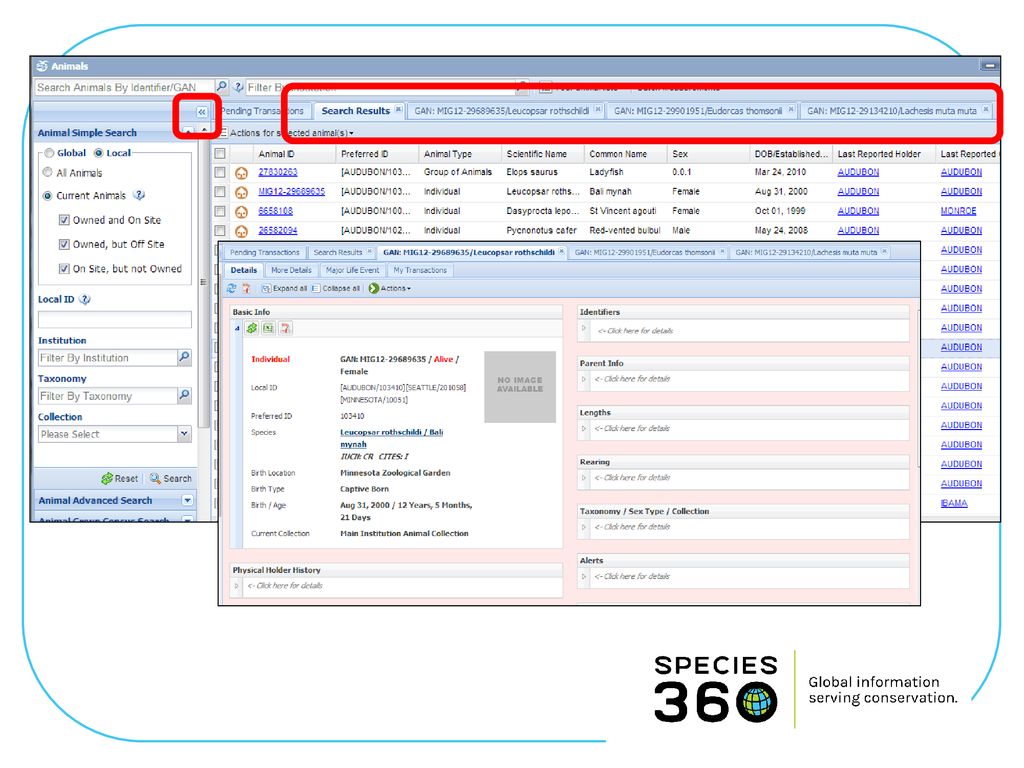This screenshot has height=768, width=1024.
Task: Expand the Alerts section details
Action: (x=584, y=577)
